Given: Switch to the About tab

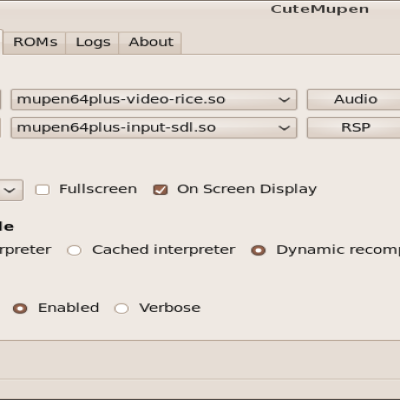Looking at the screenshot, I should tap(151, 43).
